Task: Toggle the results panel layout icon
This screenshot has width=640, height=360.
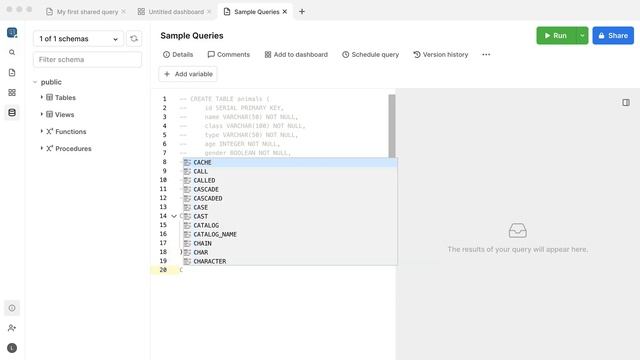Action: click(626, 102)
